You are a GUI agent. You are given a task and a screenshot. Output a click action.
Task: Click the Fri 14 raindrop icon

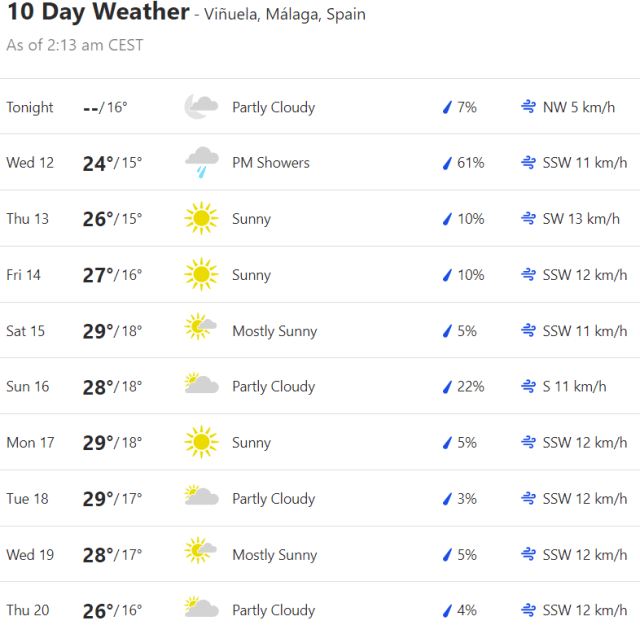tap(447, 275)
